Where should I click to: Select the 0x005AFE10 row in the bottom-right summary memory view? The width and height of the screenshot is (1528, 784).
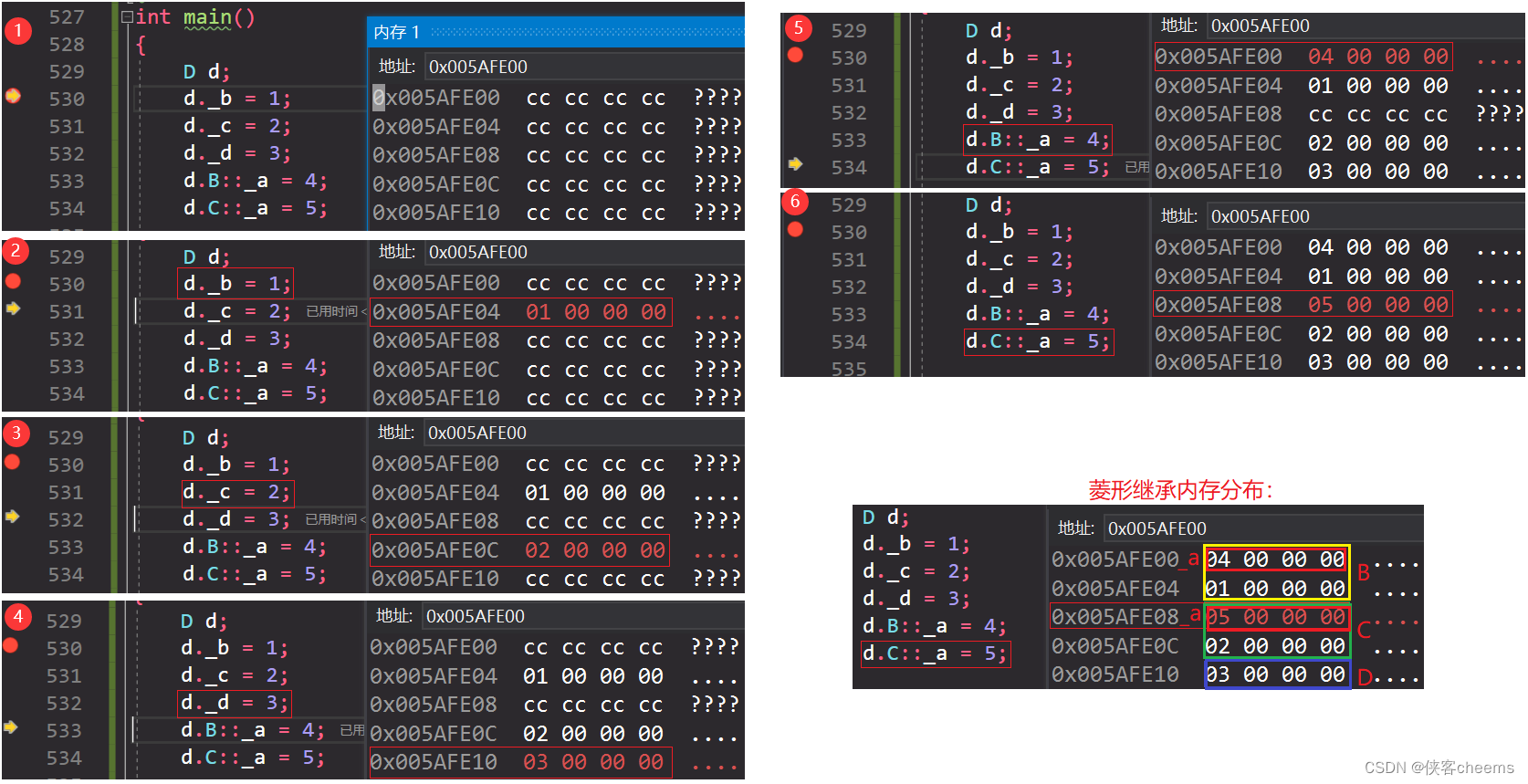1236,674
